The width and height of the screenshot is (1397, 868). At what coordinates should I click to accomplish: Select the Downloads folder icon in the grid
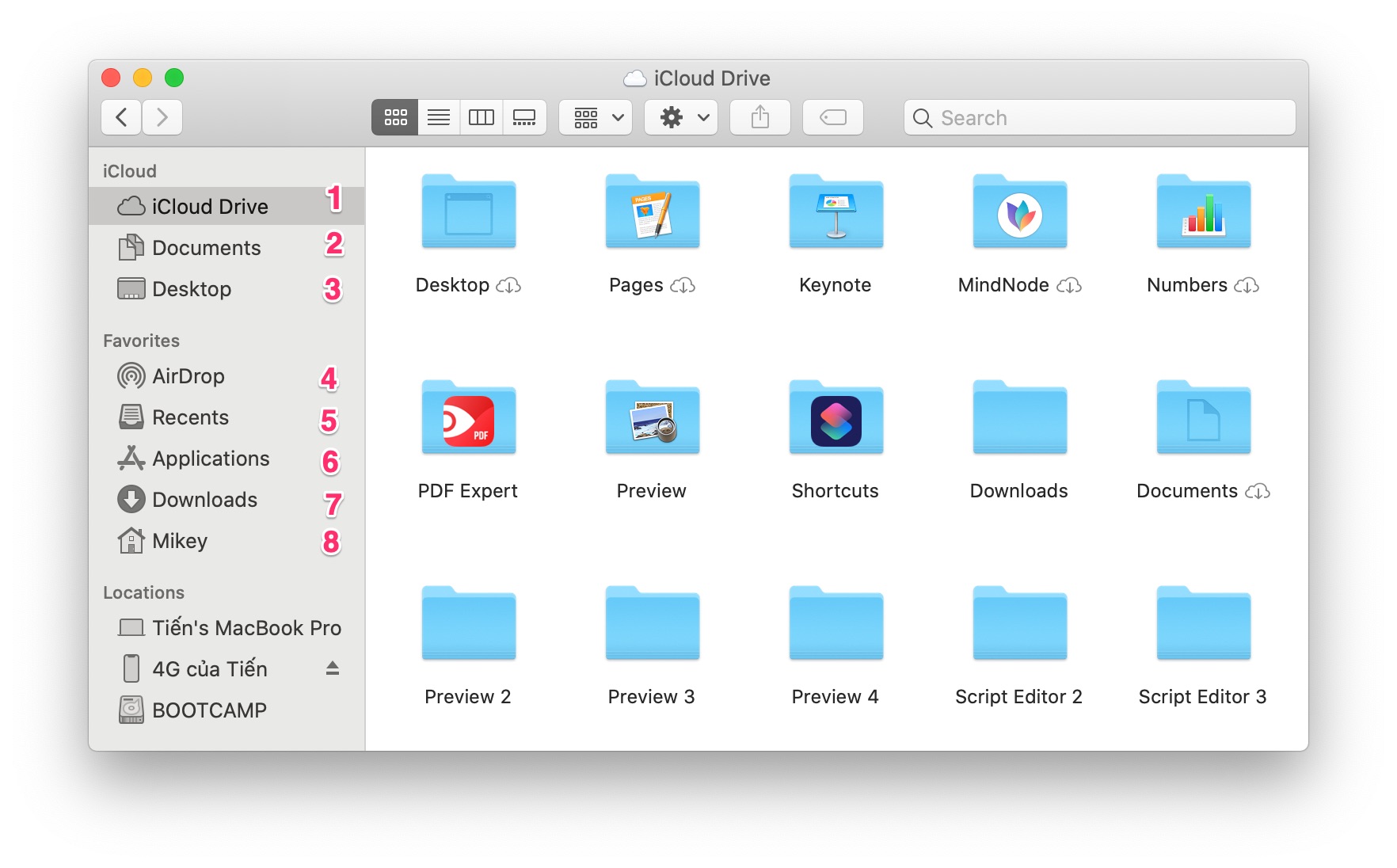point(1020,417)
